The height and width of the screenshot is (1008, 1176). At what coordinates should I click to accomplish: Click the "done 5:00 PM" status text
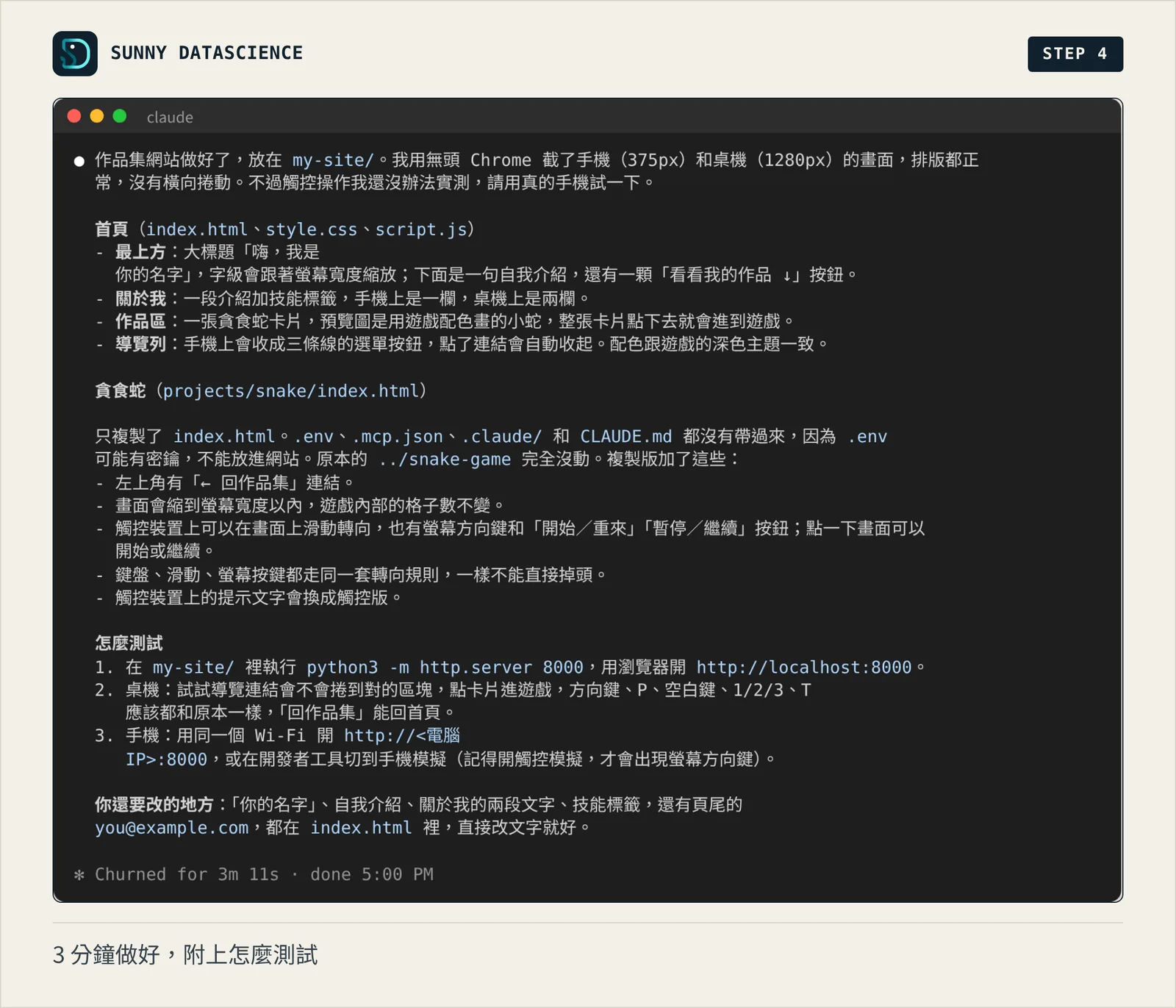tap(372, 874)
